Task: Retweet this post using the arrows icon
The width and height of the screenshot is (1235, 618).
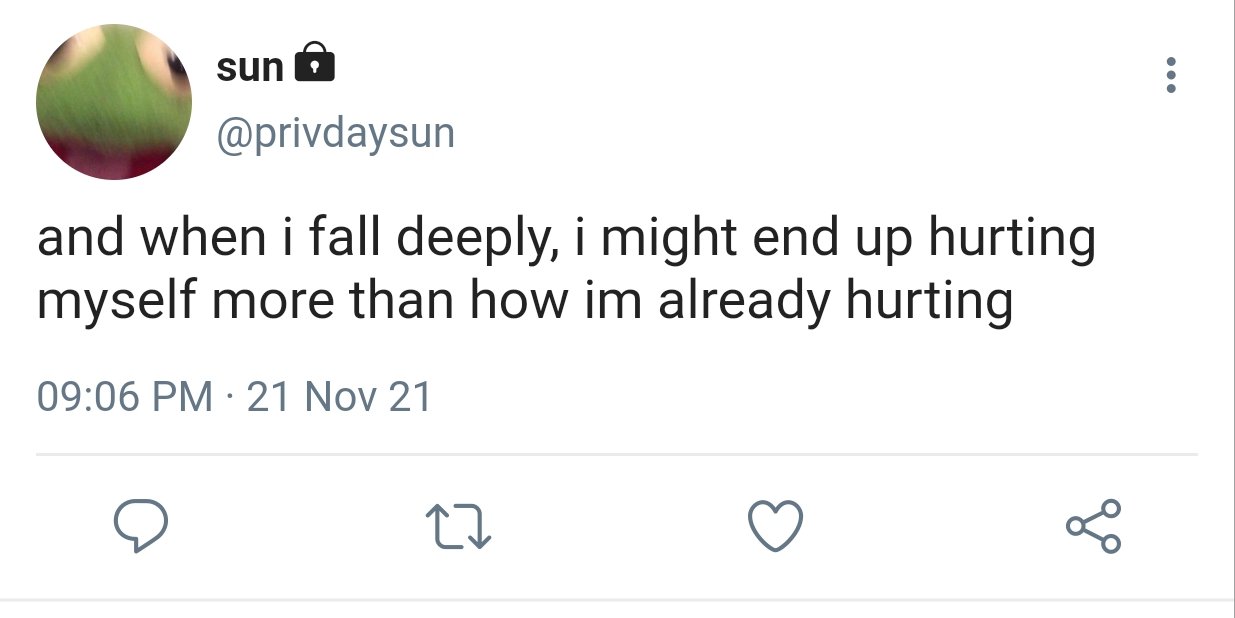Action: click(459, 527)
